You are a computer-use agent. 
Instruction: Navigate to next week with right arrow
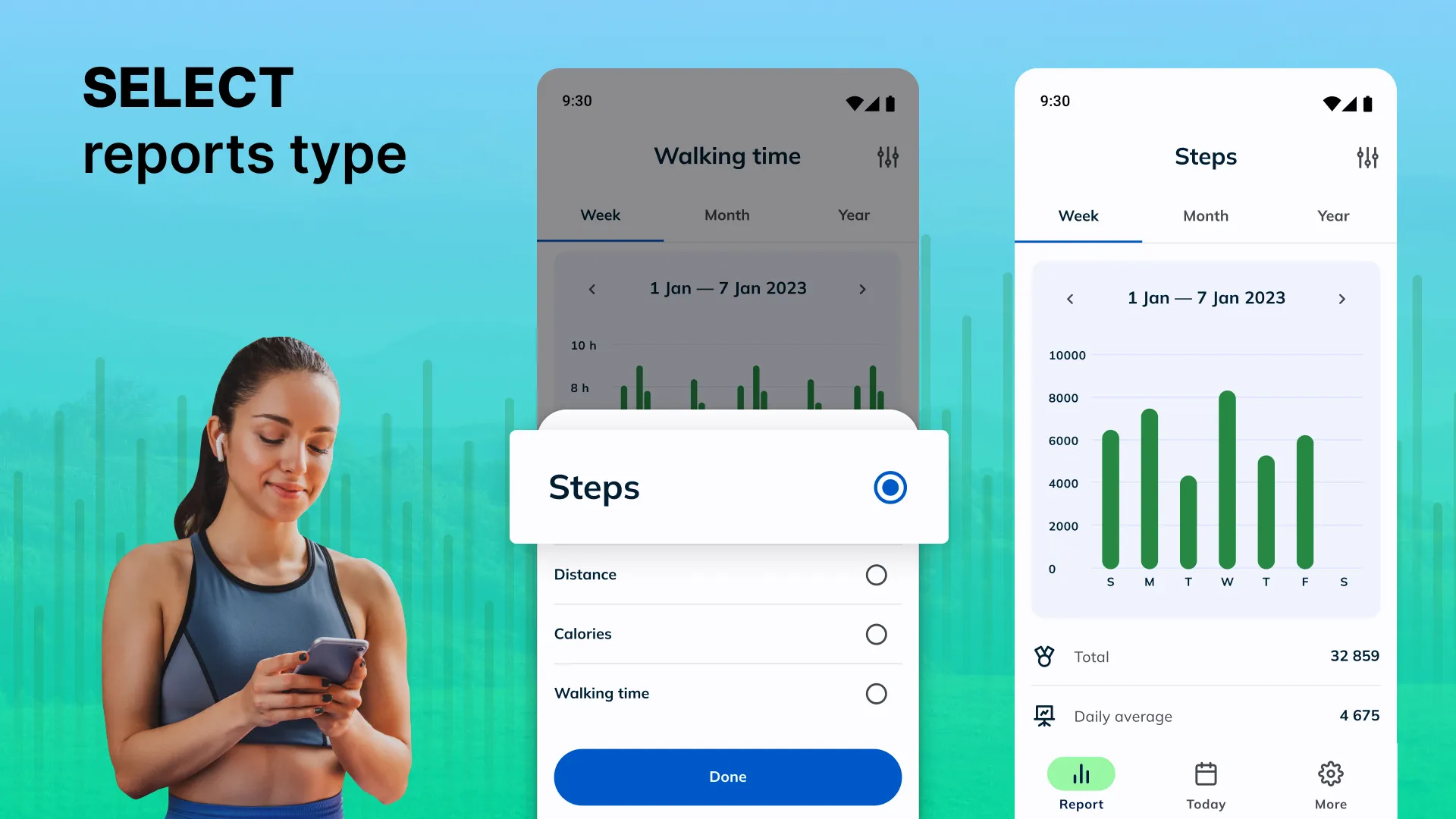pos(1342,298)
